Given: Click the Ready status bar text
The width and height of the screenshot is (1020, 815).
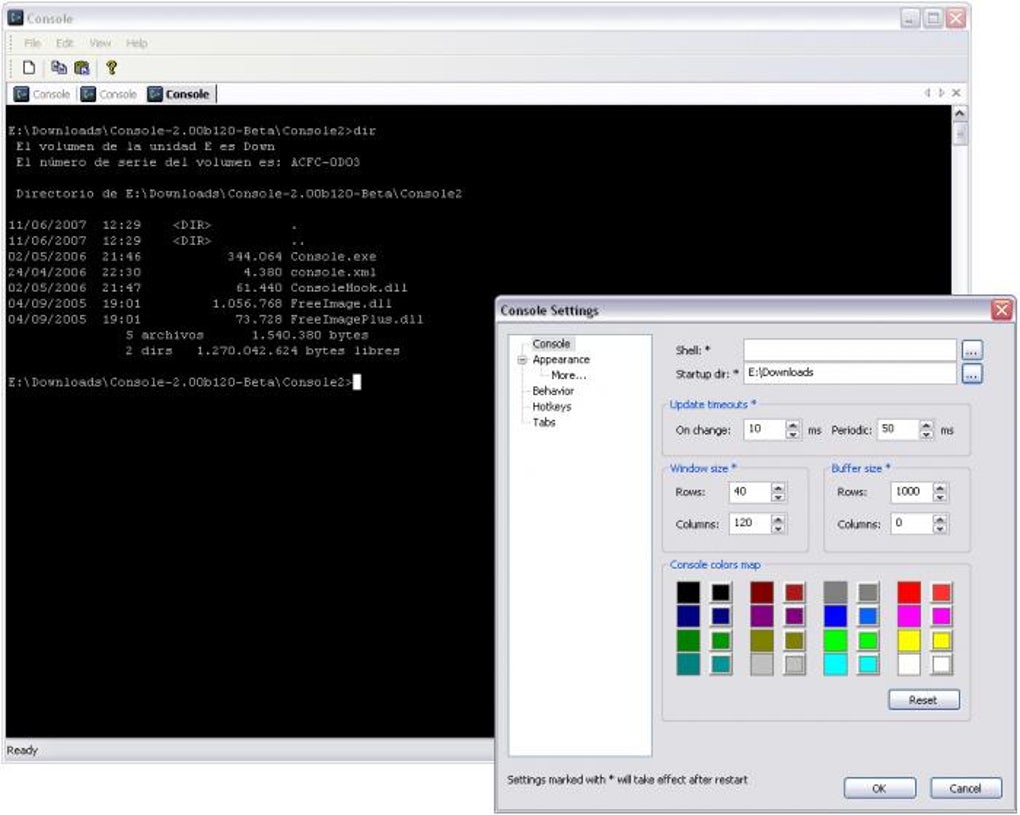Looking at the screenshot, I should (22, 751).
